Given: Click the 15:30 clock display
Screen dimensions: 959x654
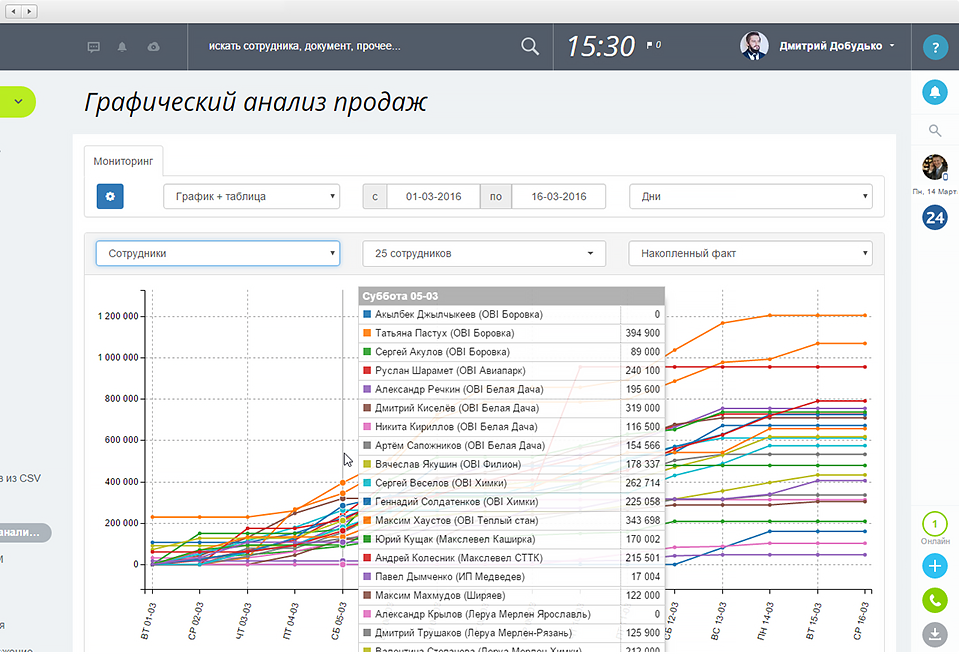Looking at the screenshot, I should pos(601,46).
